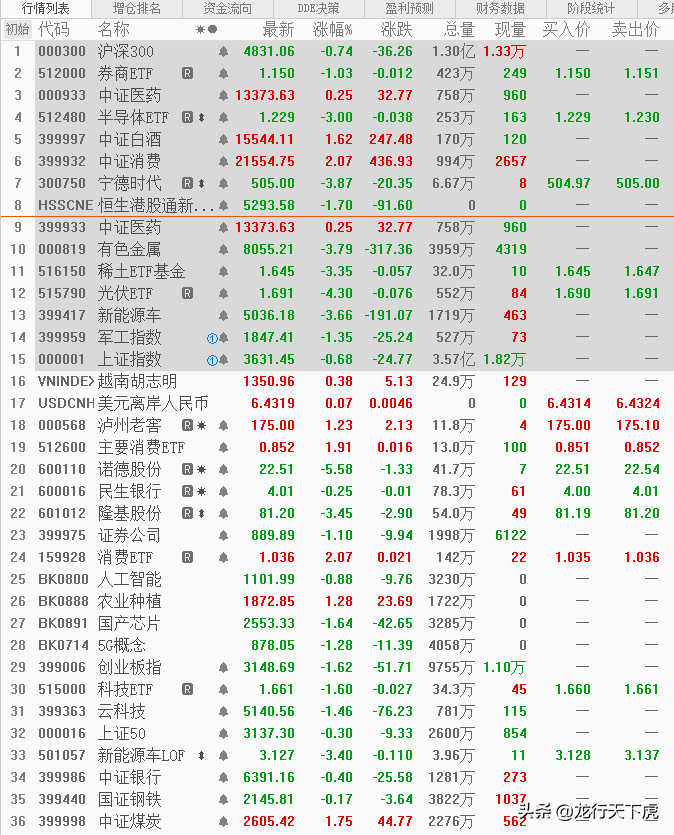
Task: Select the 5G概念 sector name
Action: pos(121,645)
